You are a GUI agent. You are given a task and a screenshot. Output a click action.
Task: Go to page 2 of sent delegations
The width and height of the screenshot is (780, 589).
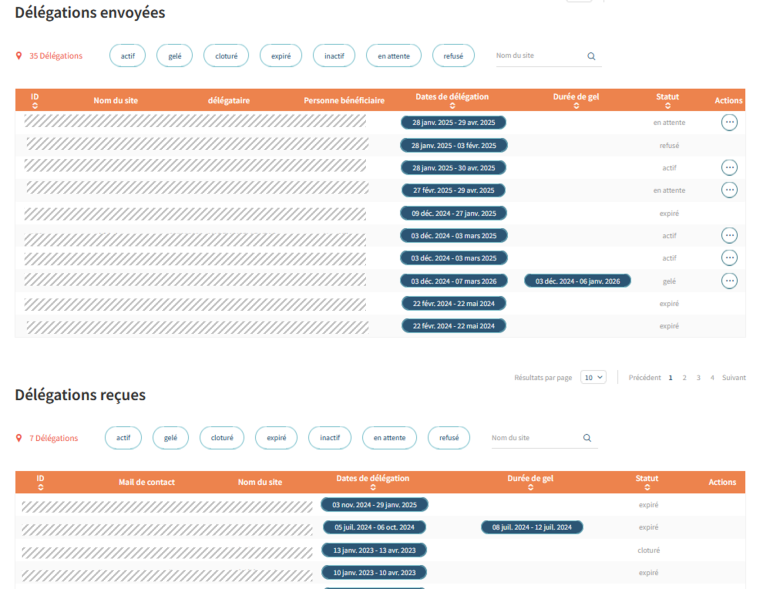point(684,378)
